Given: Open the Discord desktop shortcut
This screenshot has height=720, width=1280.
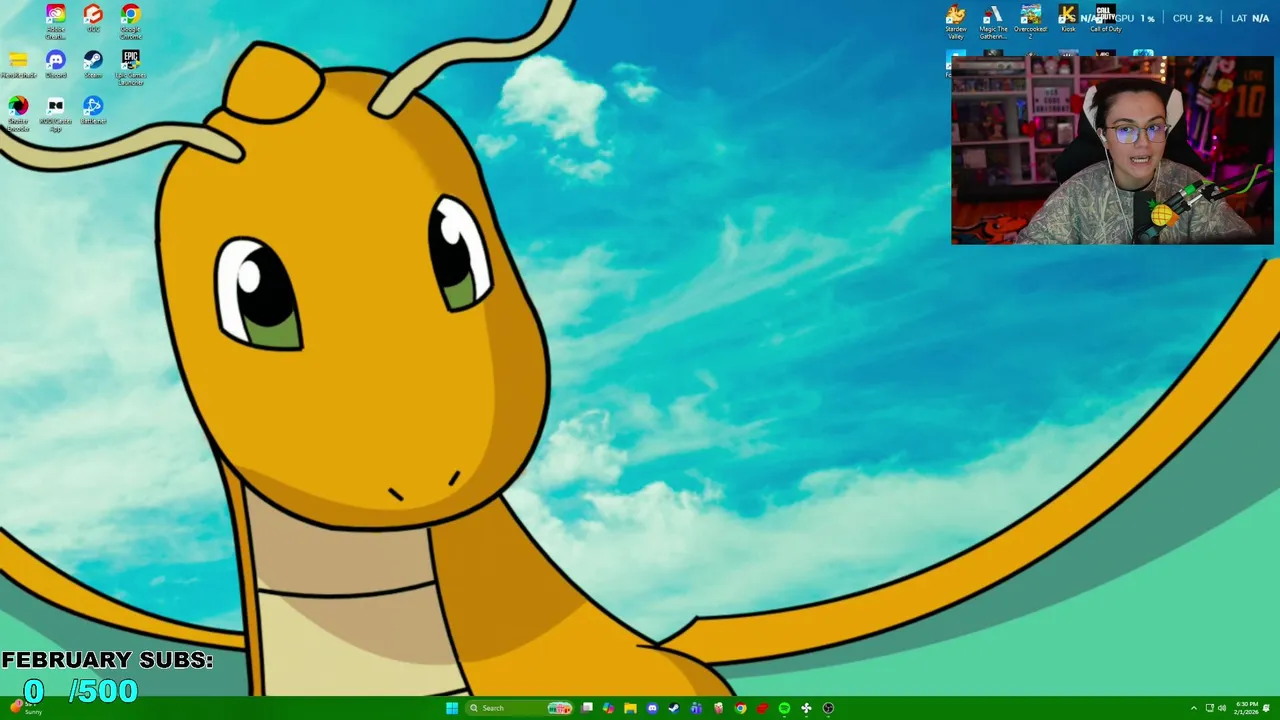Looking at the screenshot, I should [55, 65].
